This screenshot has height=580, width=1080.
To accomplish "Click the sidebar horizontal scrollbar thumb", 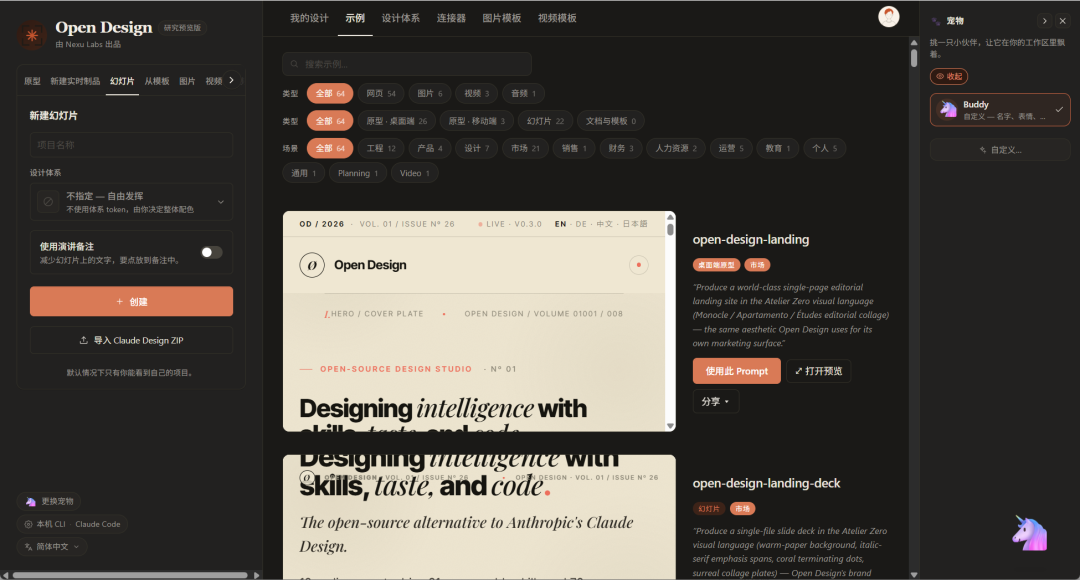I will pos(130,575).
